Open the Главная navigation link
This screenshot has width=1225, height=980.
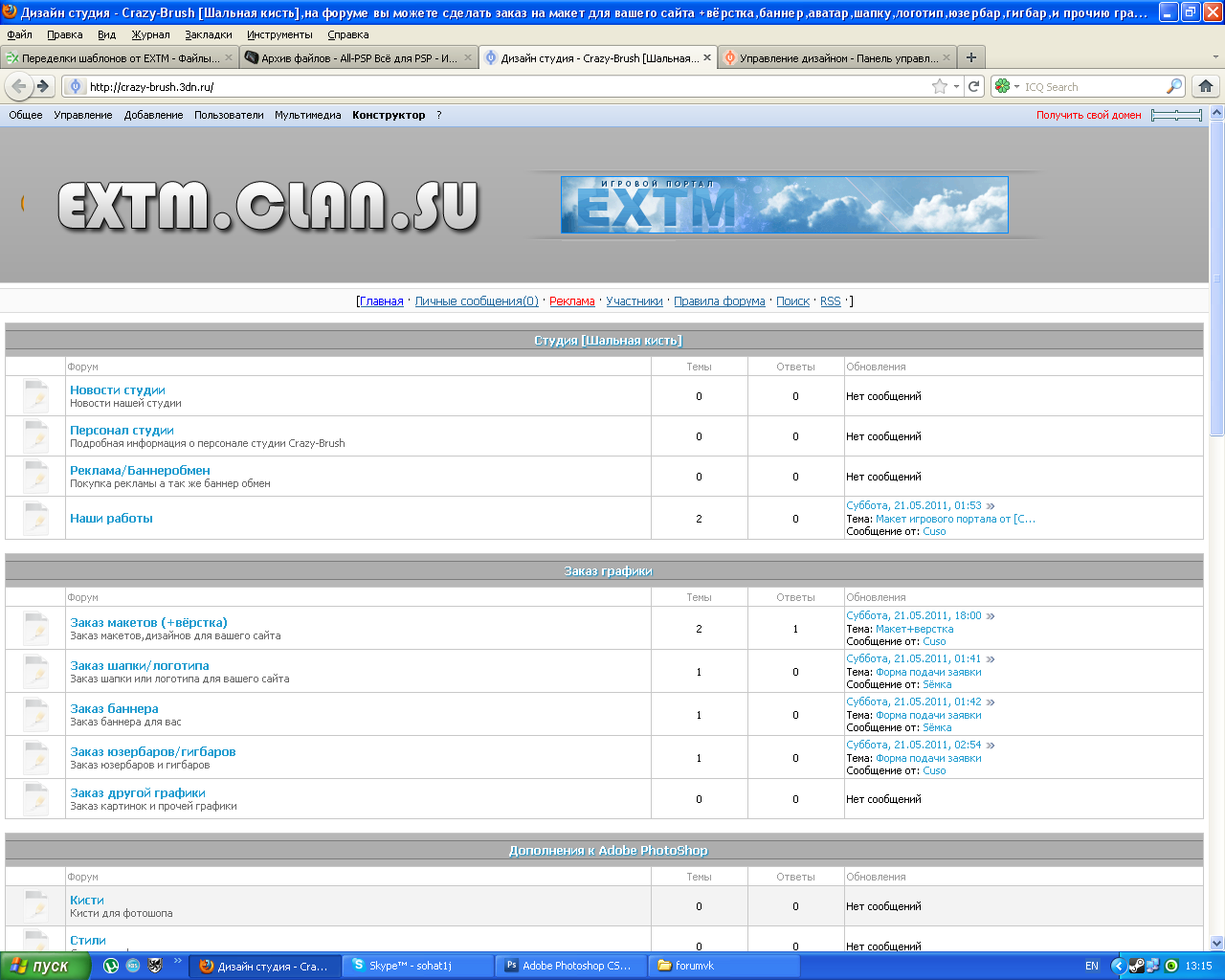tap(382, 301)
